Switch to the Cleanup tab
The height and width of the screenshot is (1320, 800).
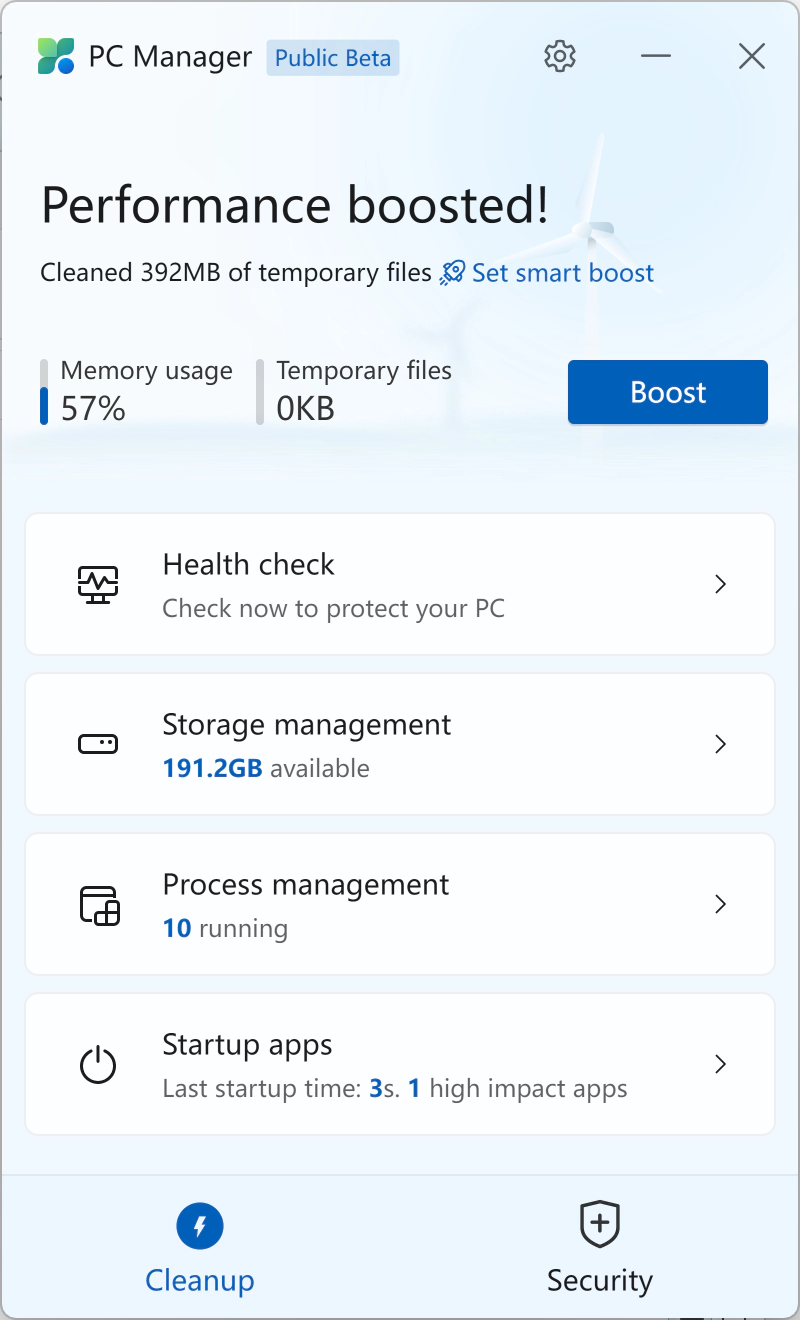[x=200, y=1247]
